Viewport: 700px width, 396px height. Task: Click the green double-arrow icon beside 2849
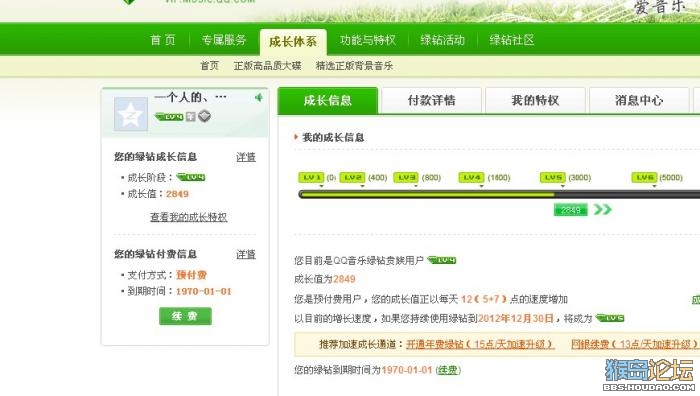(602, 209)
